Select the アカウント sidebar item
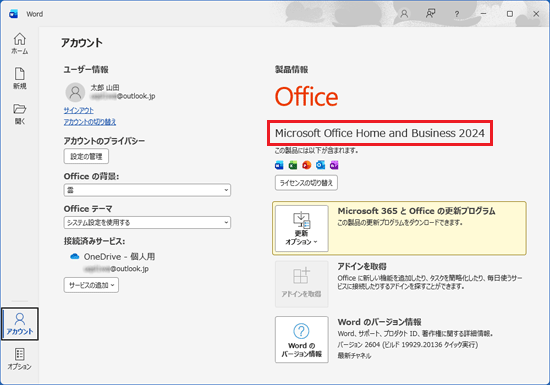 coord(20,324)
